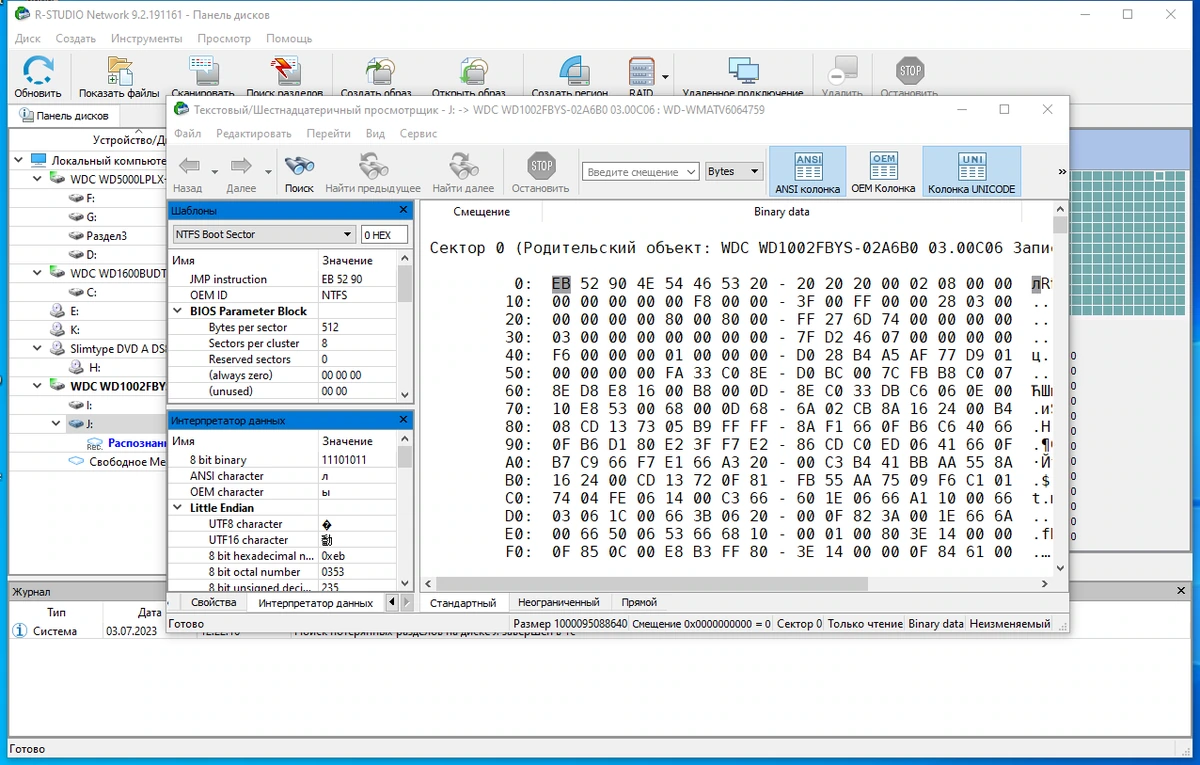Open the Назад history dropdown arrow
Screen dimensions: 1200x765
click(x=215, y=172)
